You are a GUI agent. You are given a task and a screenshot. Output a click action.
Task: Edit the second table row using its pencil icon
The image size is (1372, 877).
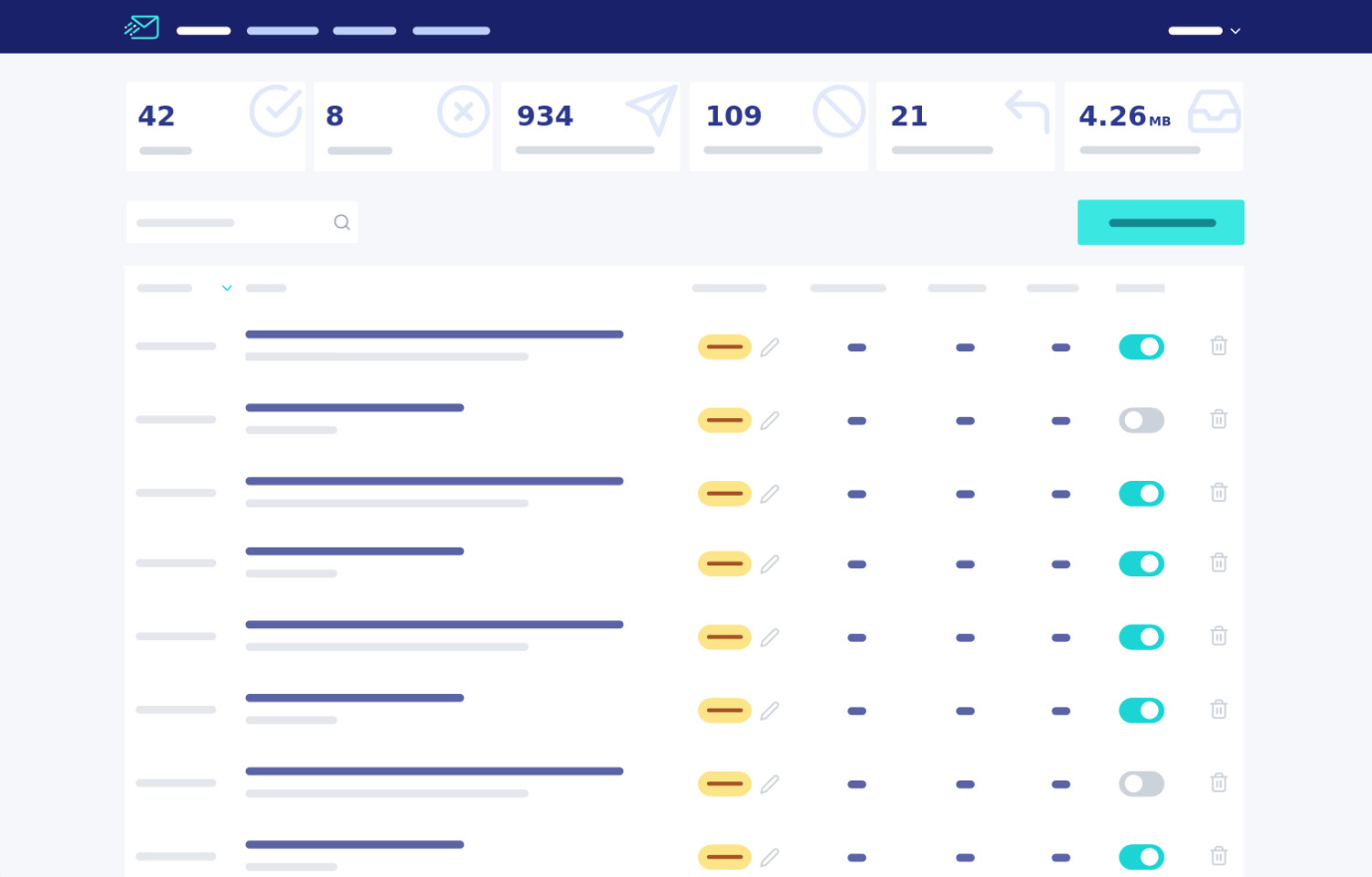point(770,421)
